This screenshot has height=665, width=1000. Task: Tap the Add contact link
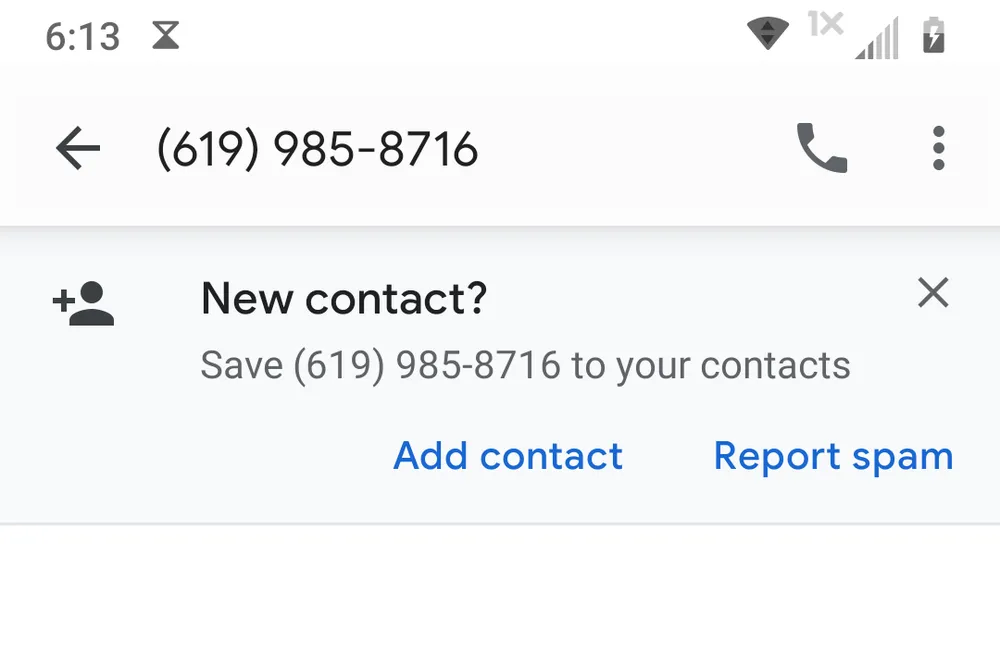(x=508, y=456)
